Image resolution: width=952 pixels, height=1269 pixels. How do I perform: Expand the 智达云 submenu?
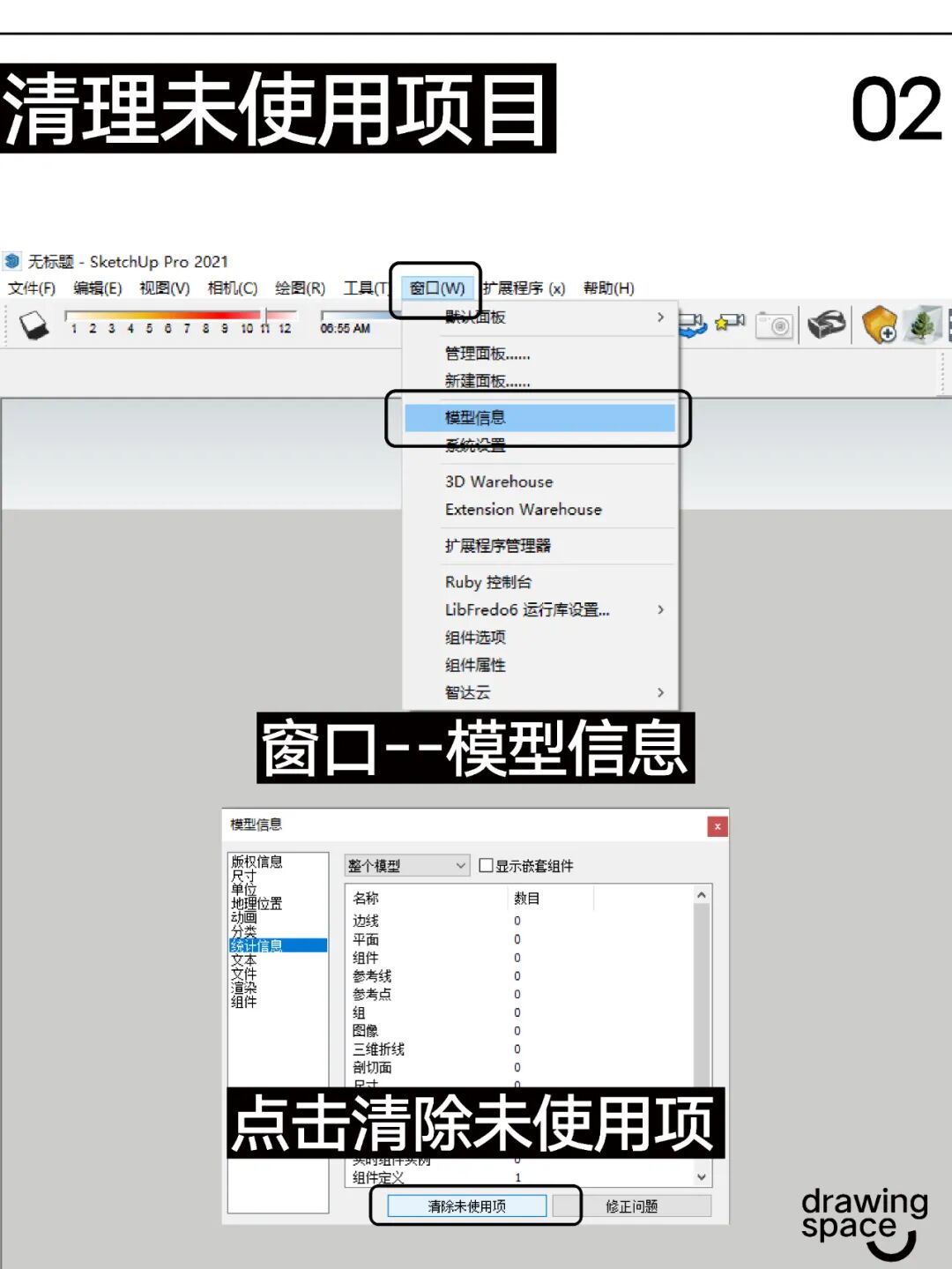point(660,692)
